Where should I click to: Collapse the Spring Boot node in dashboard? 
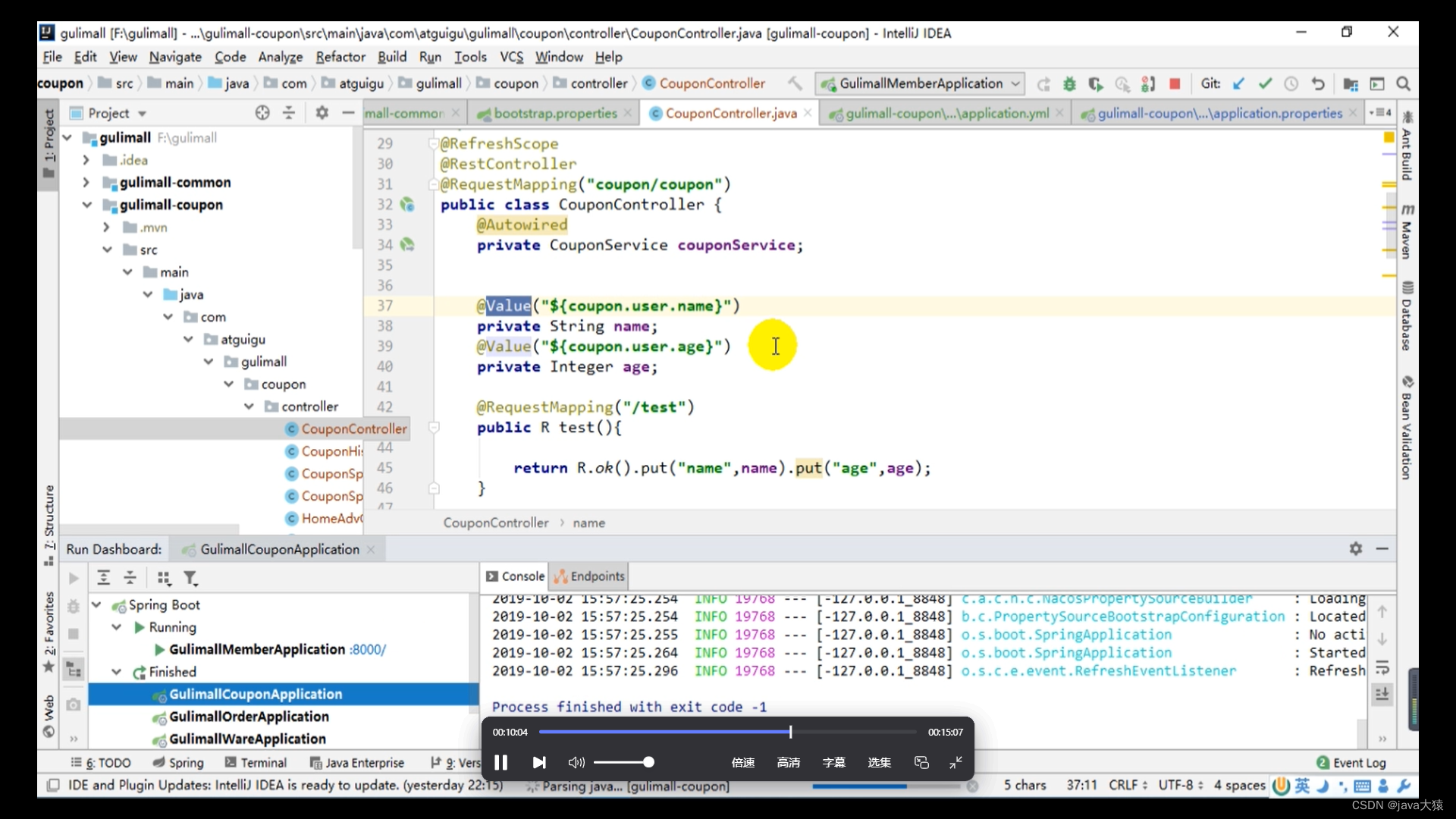pyautogui.click(x=97, y=605)
